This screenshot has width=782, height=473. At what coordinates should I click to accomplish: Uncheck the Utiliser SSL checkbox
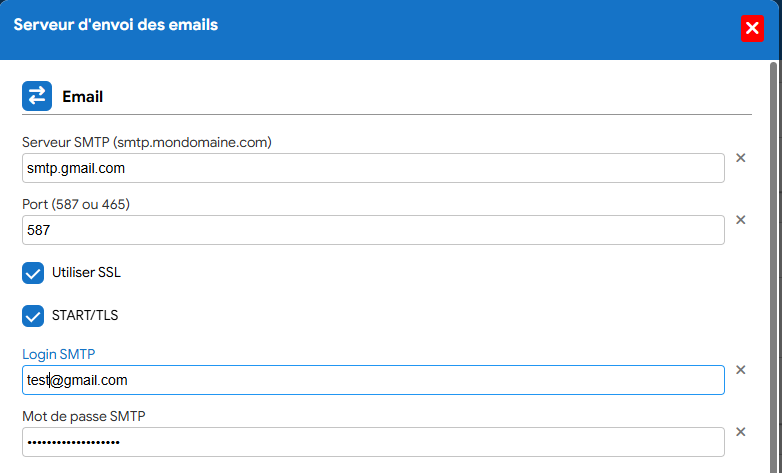click(33, 273)
